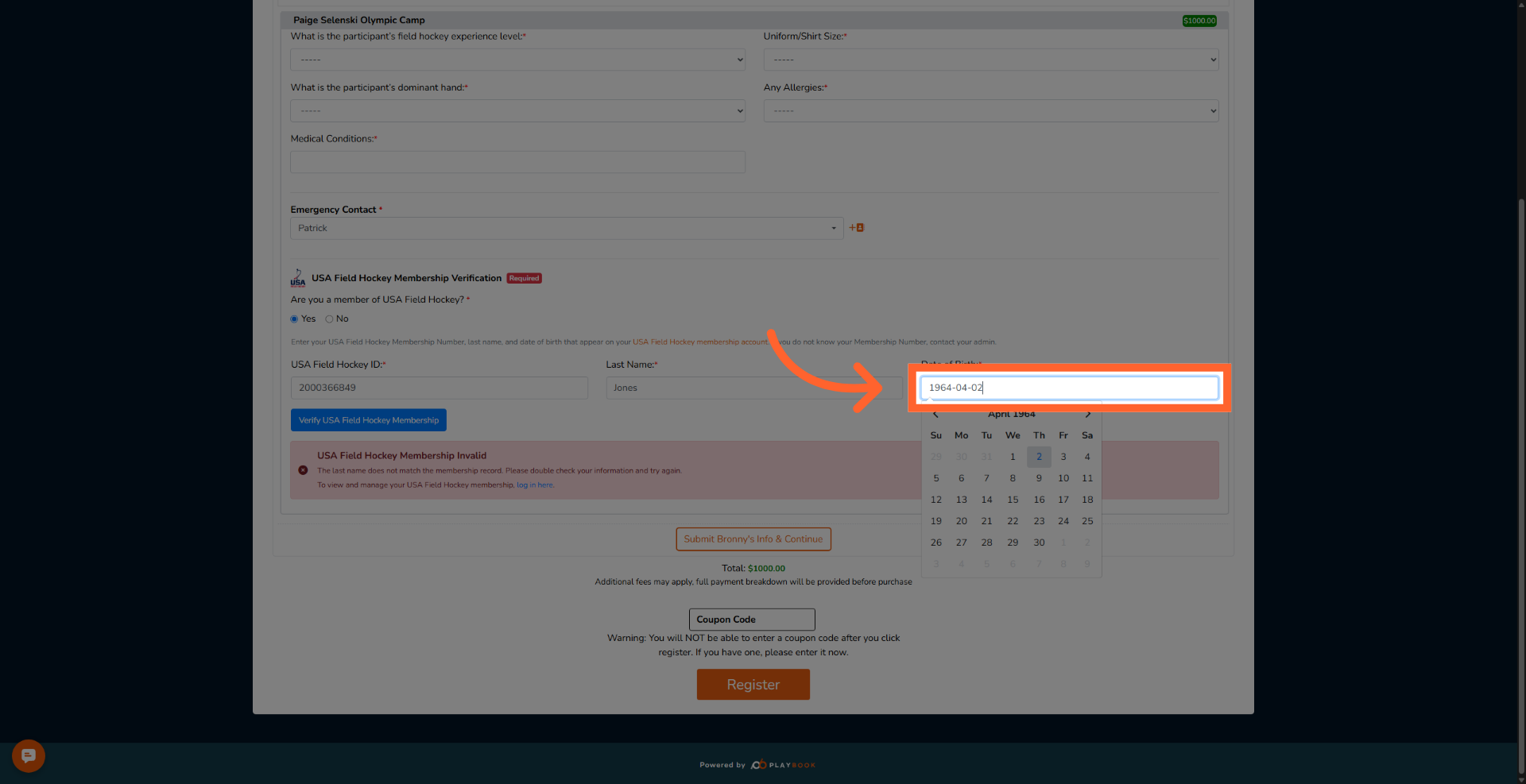This screenshot has height=784, width=1526.
Task: Click Submit Bronny's Info & Continue
Action: (753, 539)
